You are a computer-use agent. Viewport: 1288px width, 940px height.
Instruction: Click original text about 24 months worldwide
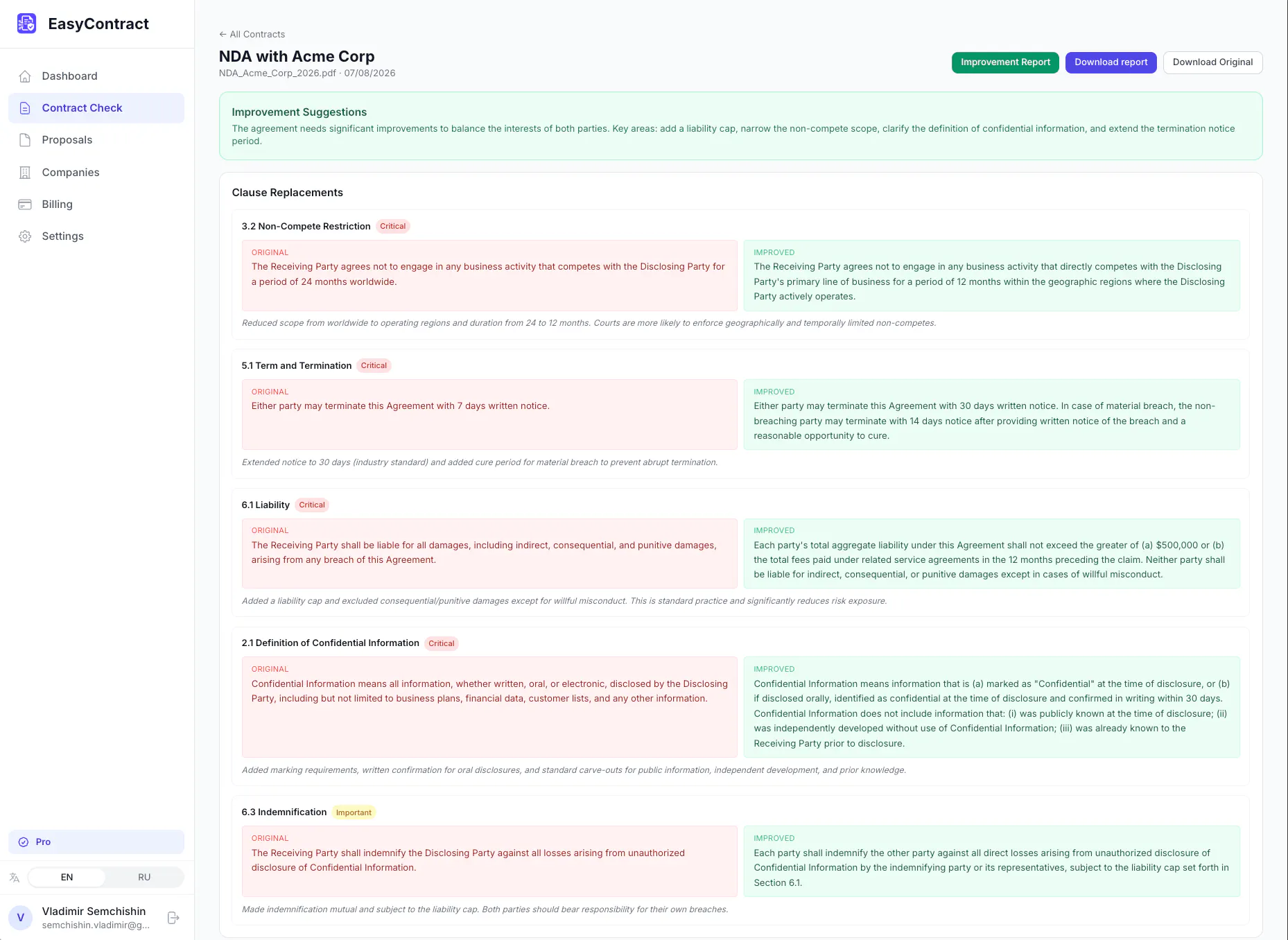[x=488, y=275]
